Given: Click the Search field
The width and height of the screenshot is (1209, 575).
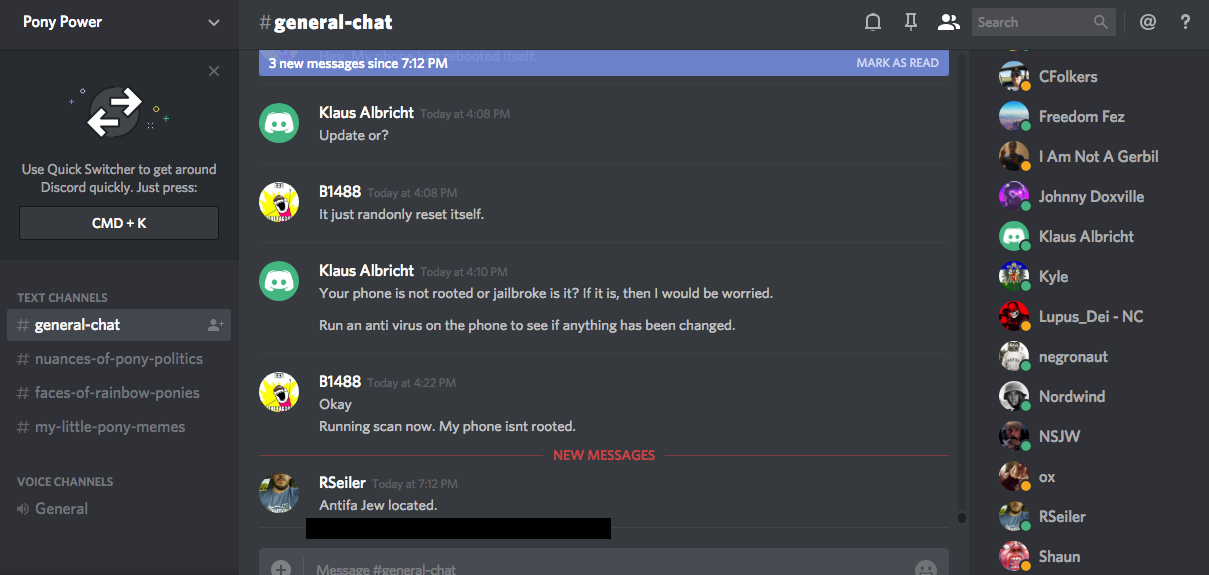Looking at the screenshot, I should (x=1032, y=22).
